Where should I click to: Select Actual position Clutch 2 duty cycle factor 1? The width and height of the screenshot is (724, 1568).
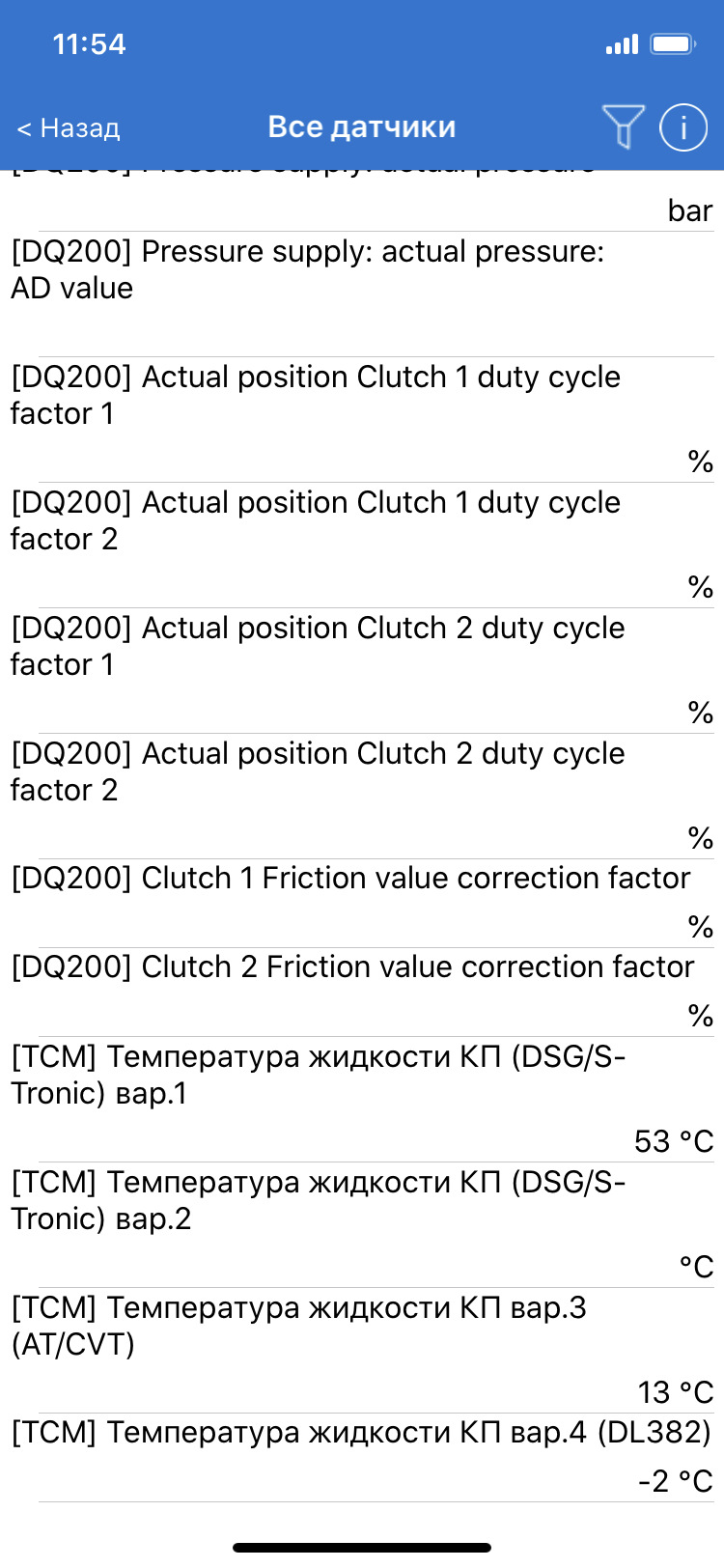click(362, 671)
